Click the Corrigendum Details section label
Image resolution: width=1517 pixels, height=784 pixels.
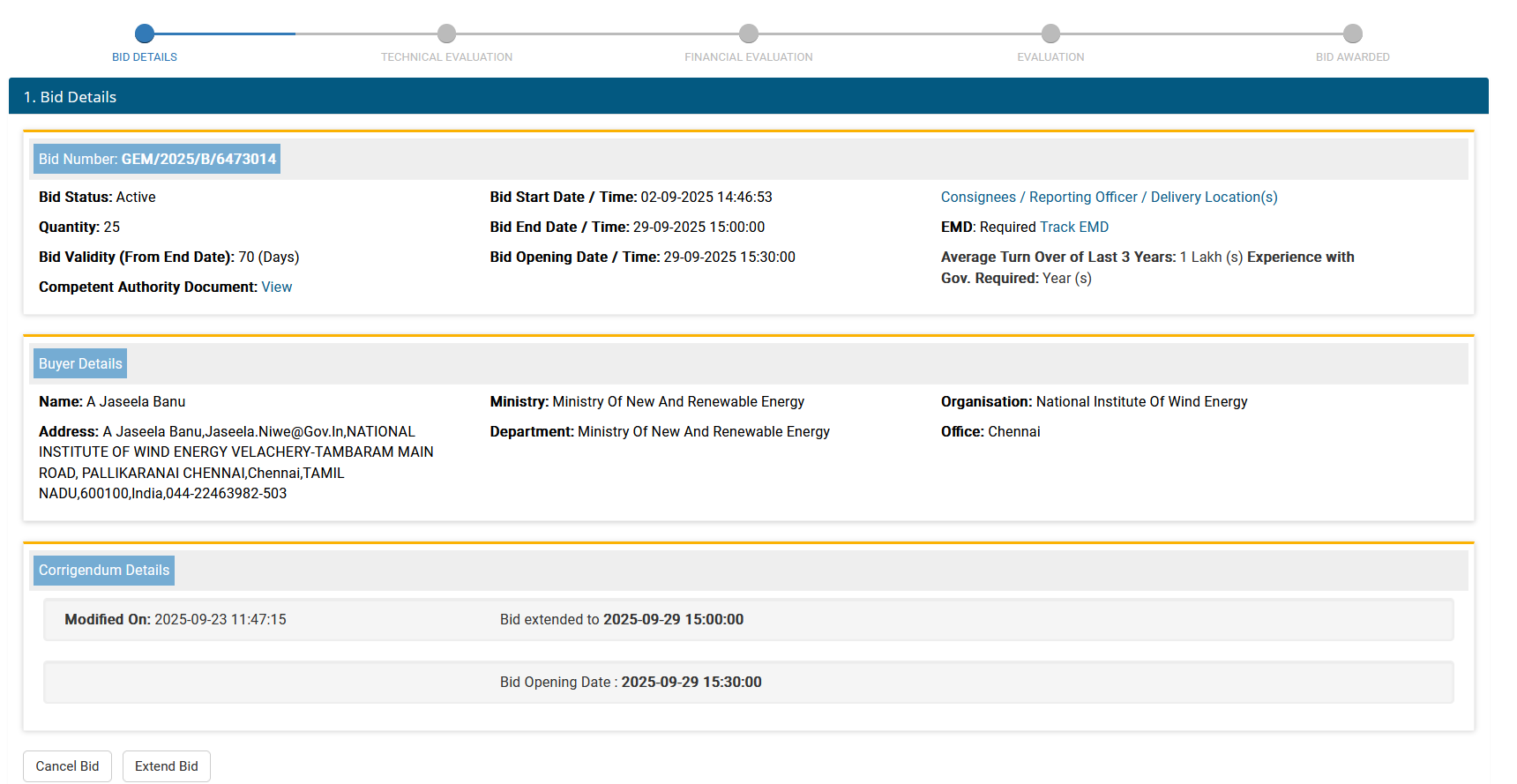104,571
